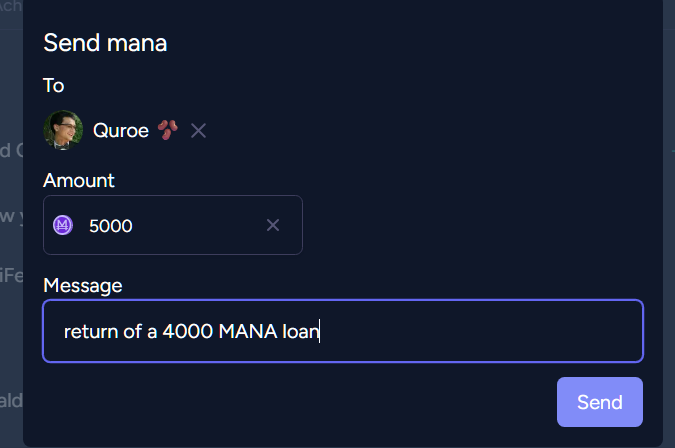Click the Quroe recipient name

(120, 130)
